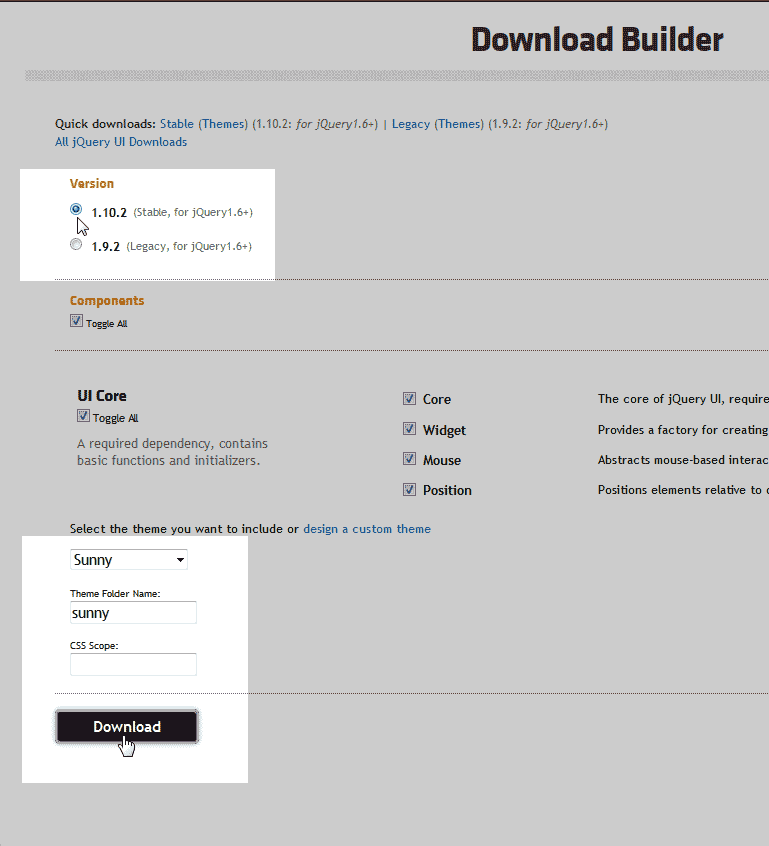Uncheck the Mouse component checkbox

pos(409,459)
